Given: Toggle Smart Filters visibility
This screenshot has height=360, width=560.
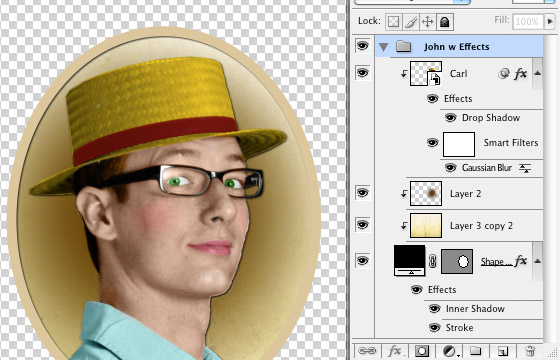Looking at the screenshot, I should click(432, 142).
